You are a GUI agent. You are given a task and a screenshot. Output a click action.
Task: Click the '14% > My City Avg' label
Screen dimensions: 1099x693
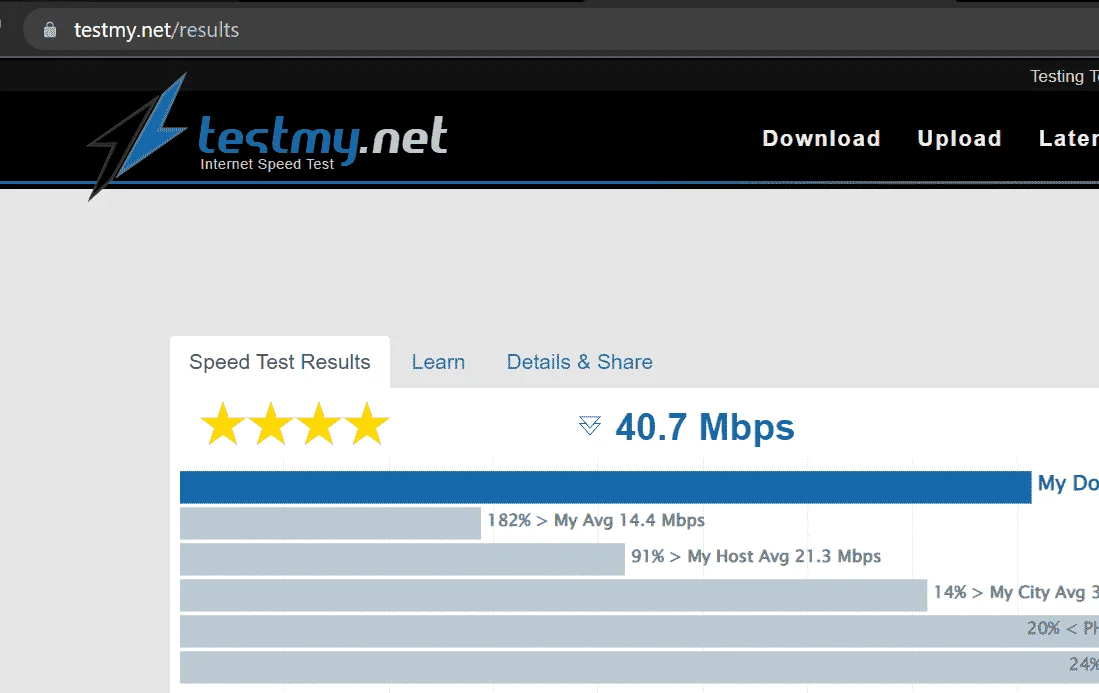coord(1016,593)
